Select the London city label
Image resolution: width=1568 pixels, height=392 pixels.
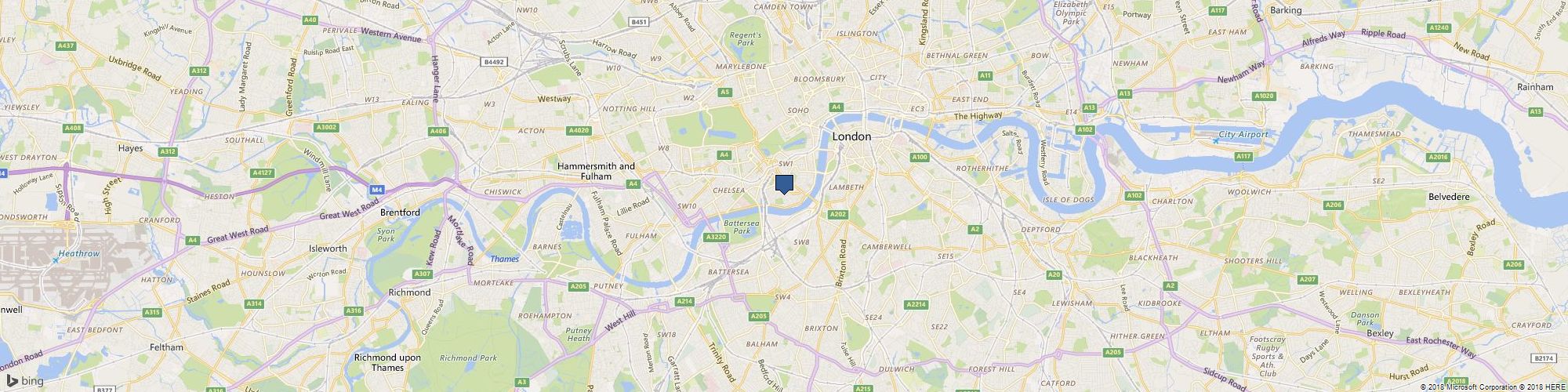coord(851,136)
